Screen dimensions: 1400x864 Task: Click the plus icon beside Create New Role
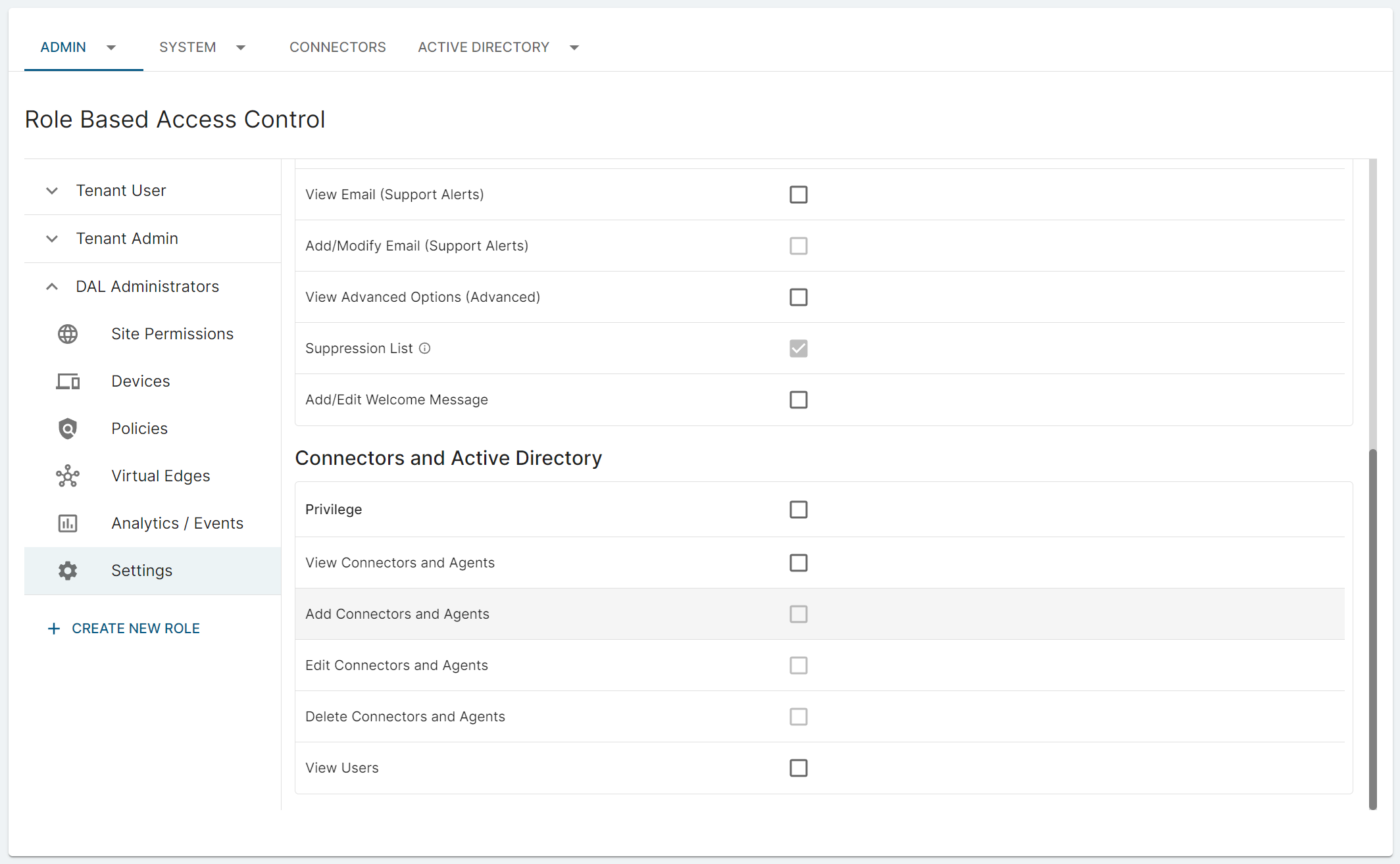[x=54, y=629]
